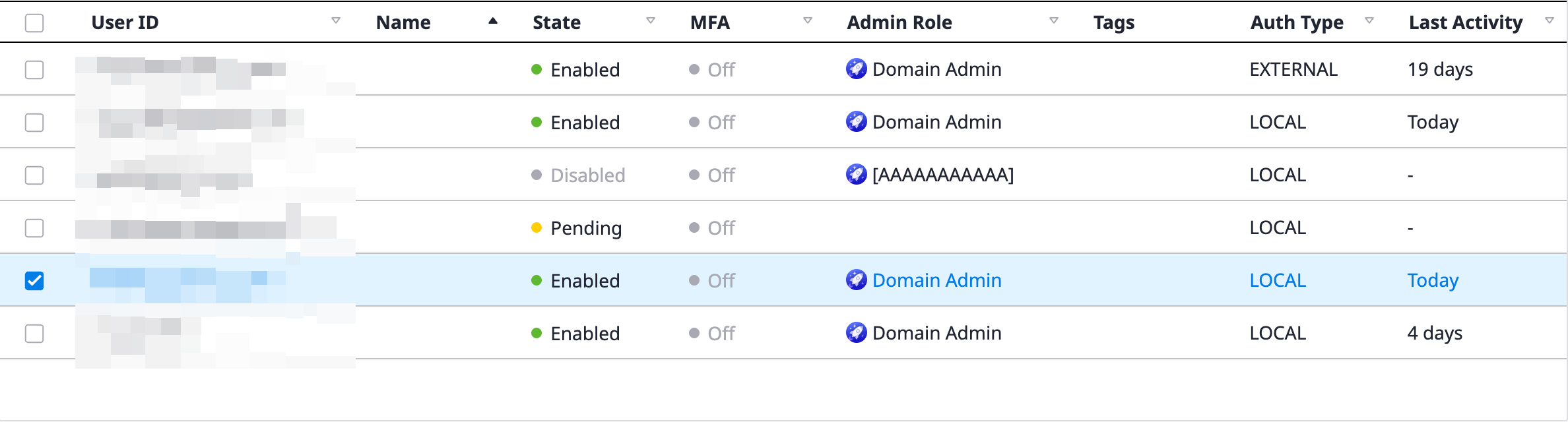Toggle the select-all header checkbox

point(34,23)
